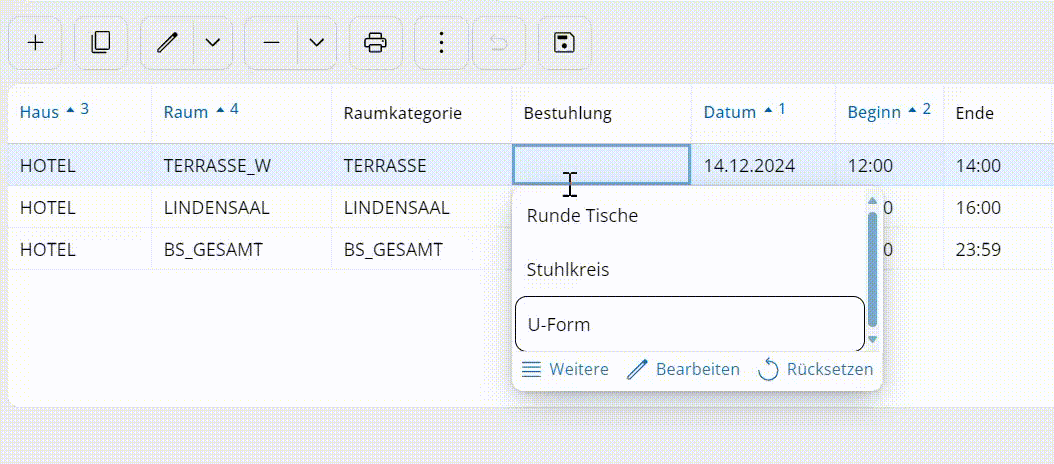Click the dropdown list scroll up arrow
The height and width of the screenshot is (464, 1054).
tap(873, 200)
